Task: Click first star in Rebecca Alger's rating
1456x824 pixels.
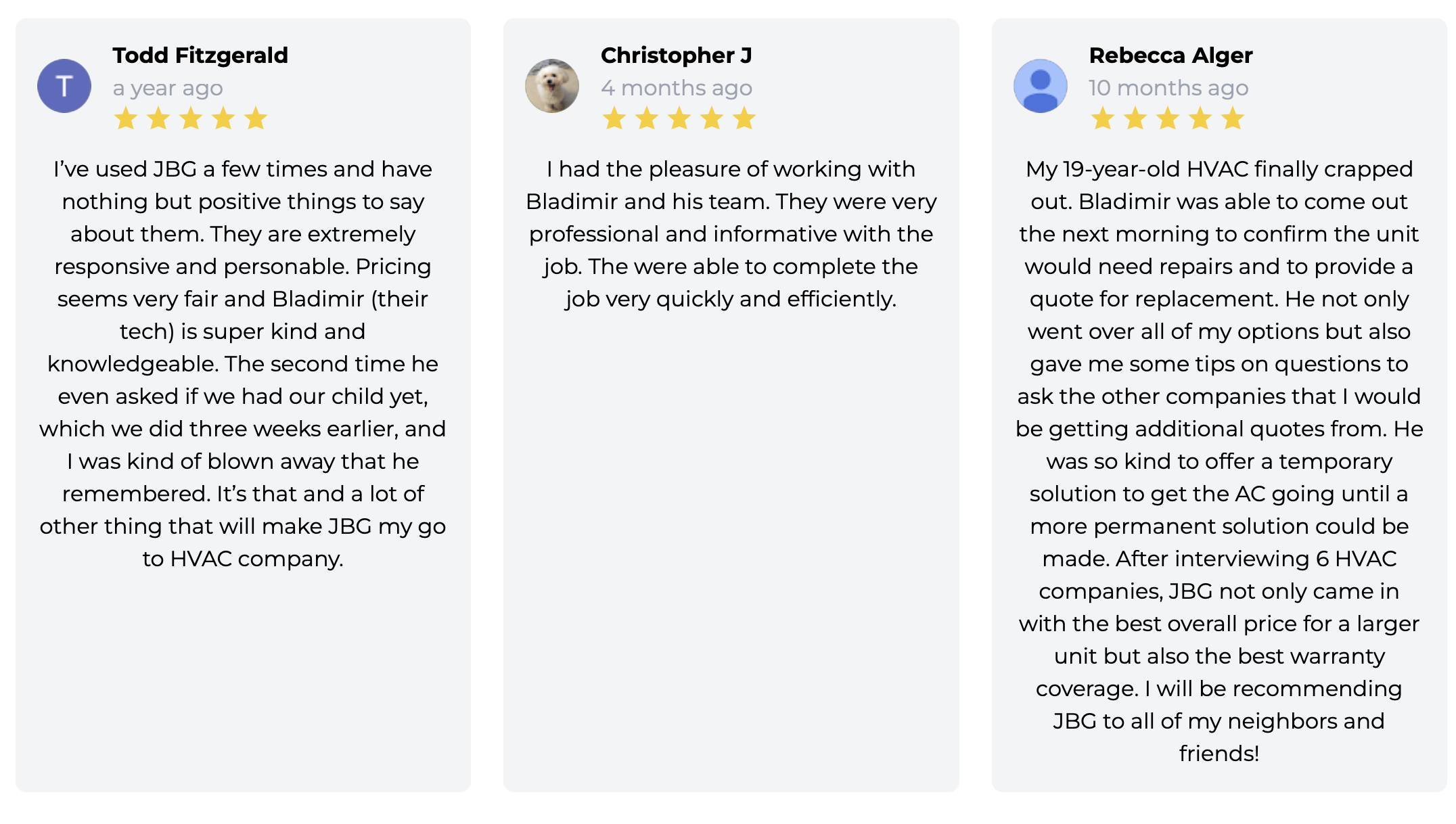Action: coord(1103,118)
